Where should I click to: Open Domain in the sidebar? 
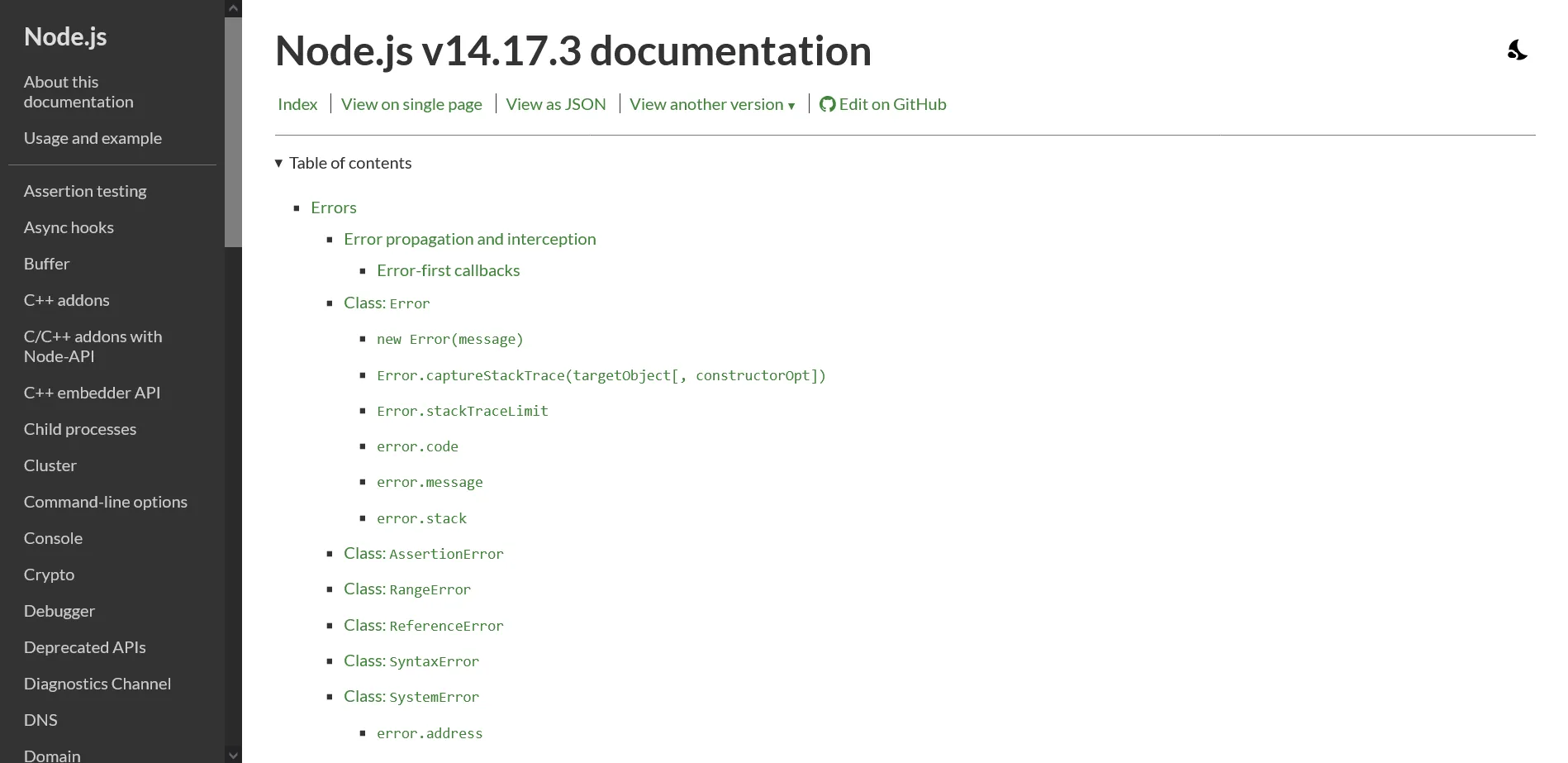tap(52, 755)
